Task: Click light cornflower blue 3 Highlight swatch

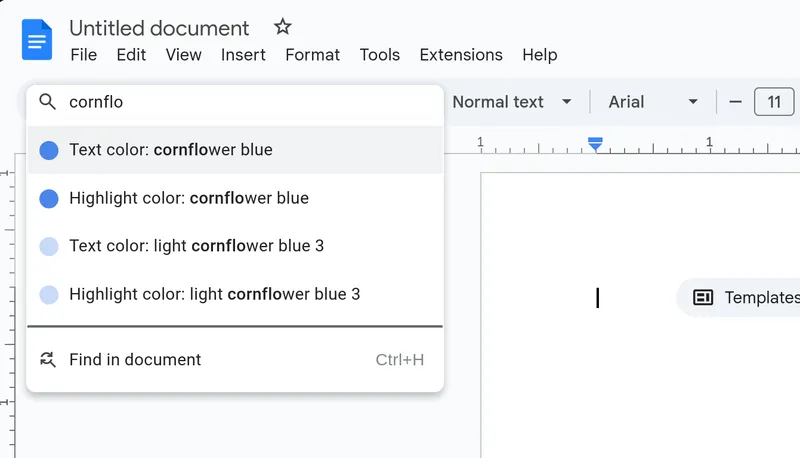Action: [49, 295]
